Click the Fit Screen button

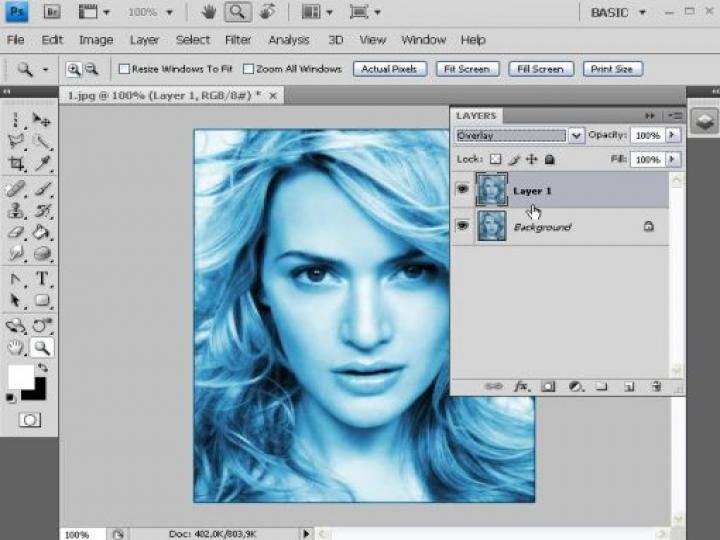[467, 69]
